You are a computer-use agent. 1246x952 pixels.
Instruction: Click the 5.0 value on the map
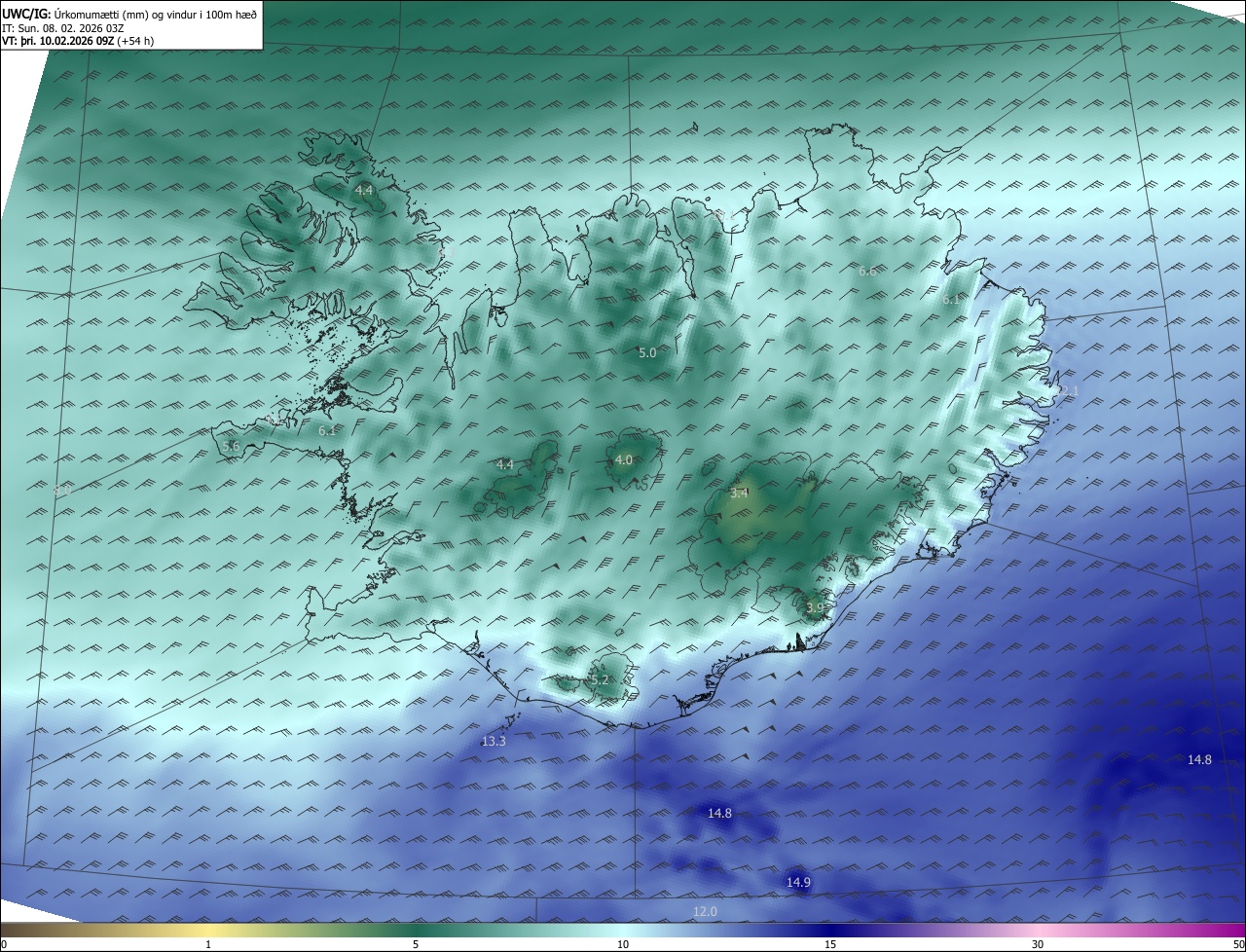647,353
